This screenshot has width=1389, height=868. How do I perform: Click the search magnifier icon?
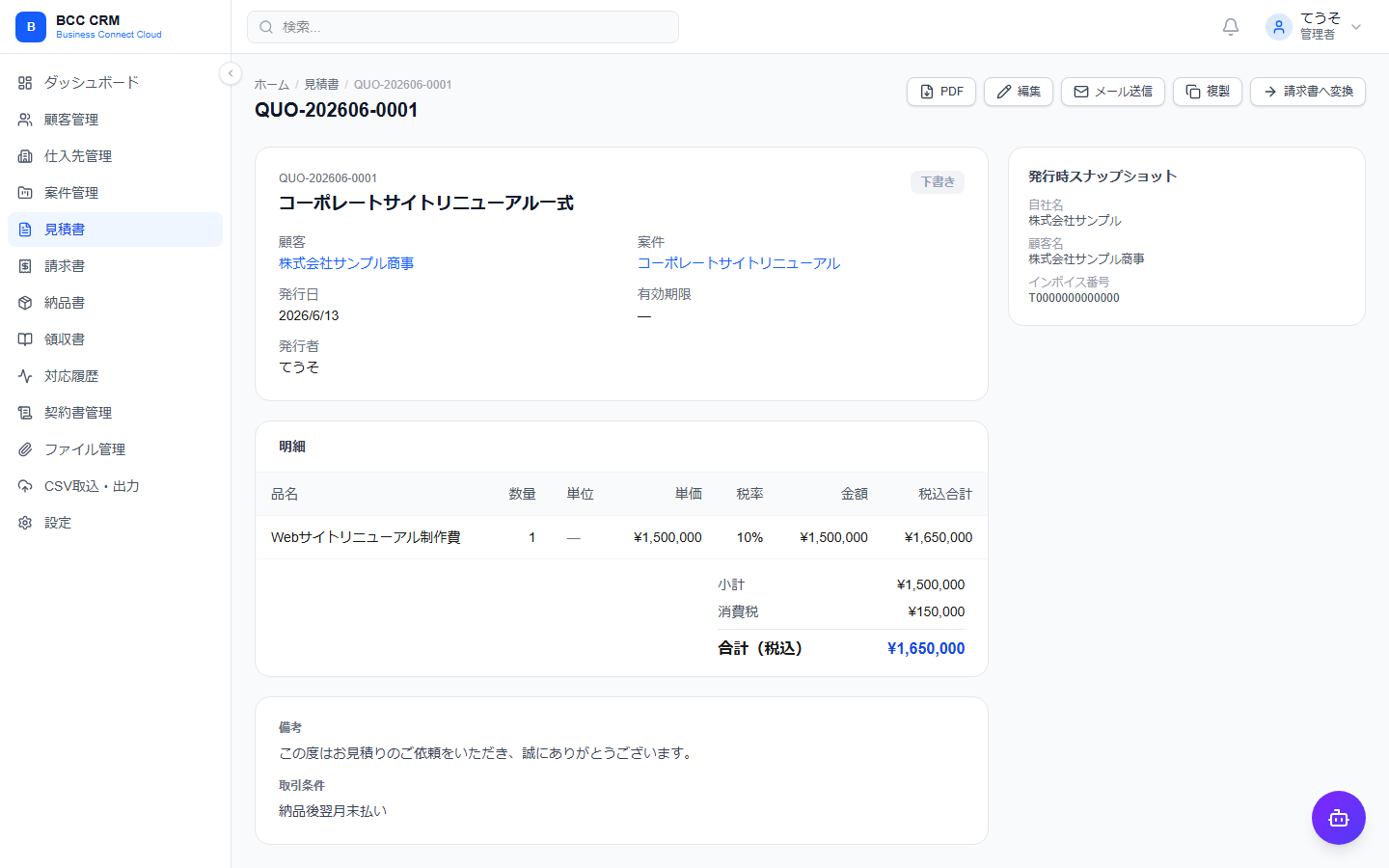tap(266, 27)
